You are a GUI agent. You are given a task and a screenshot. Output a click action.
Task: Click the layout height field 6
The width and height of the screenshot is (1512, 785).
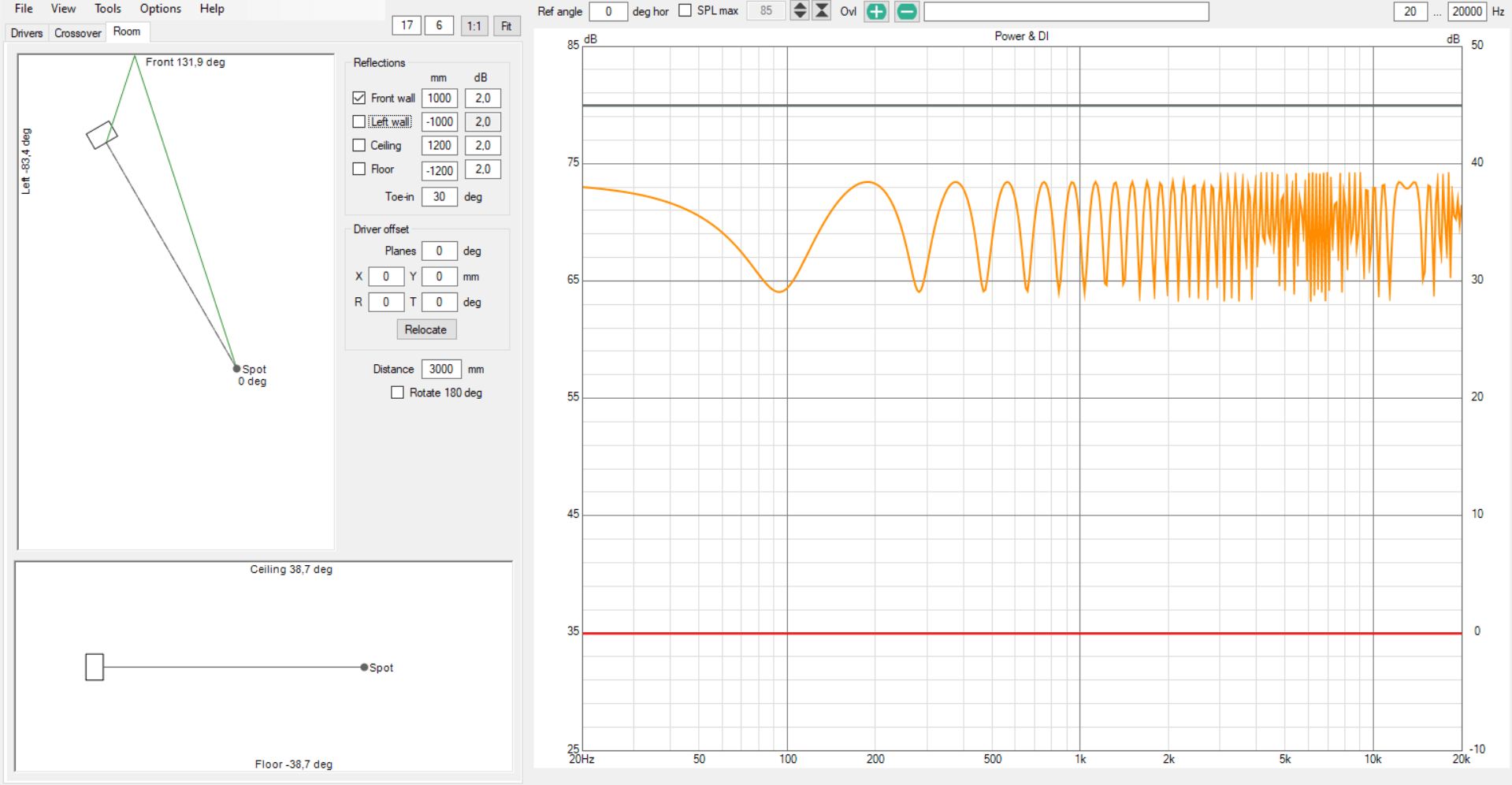coord(439,25)
